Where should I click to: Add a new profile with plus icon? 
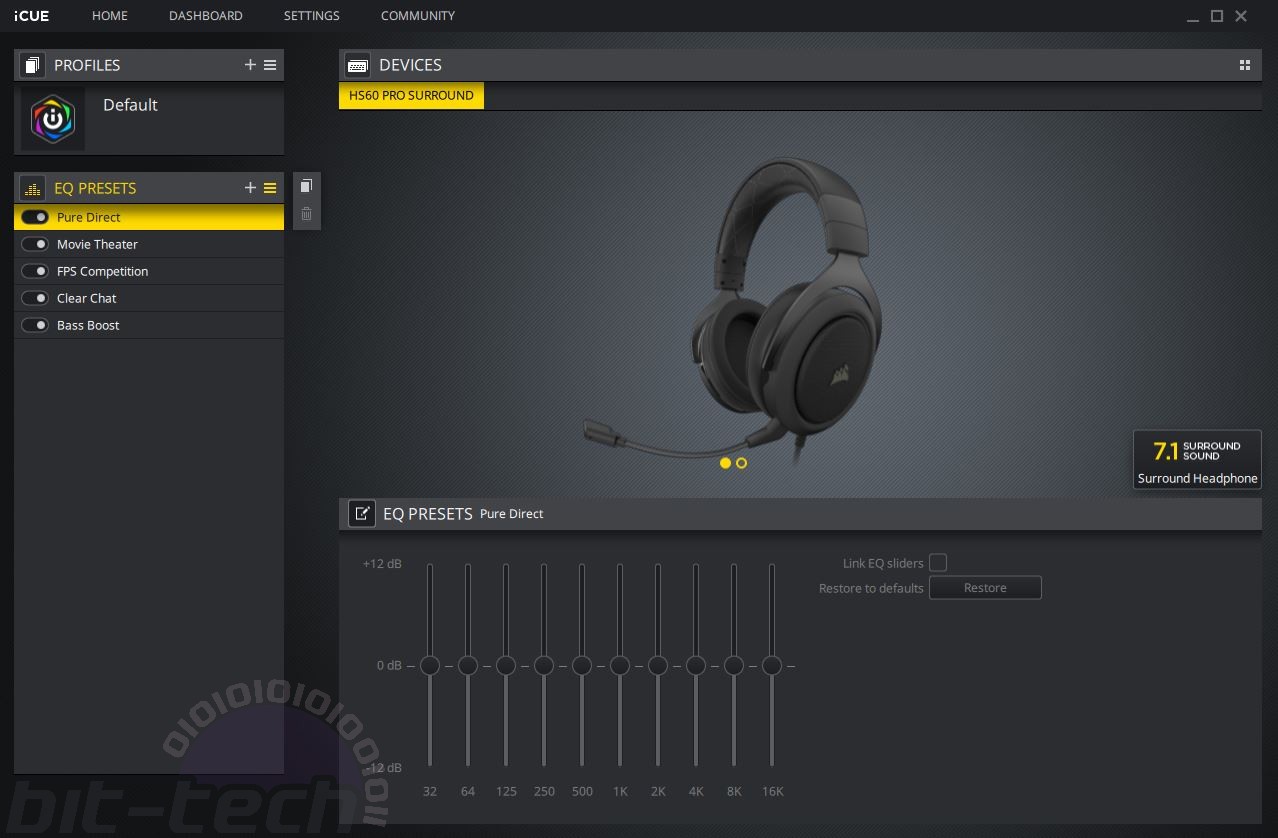point(250,65)
